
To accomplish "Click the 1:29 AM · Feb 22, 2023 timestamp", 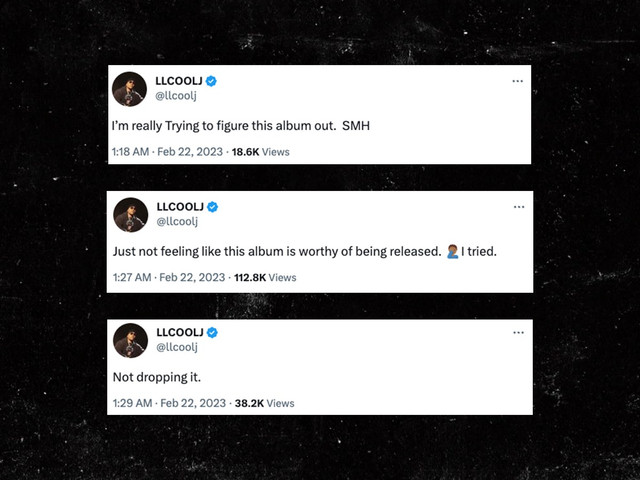I will tap(169, 403).
